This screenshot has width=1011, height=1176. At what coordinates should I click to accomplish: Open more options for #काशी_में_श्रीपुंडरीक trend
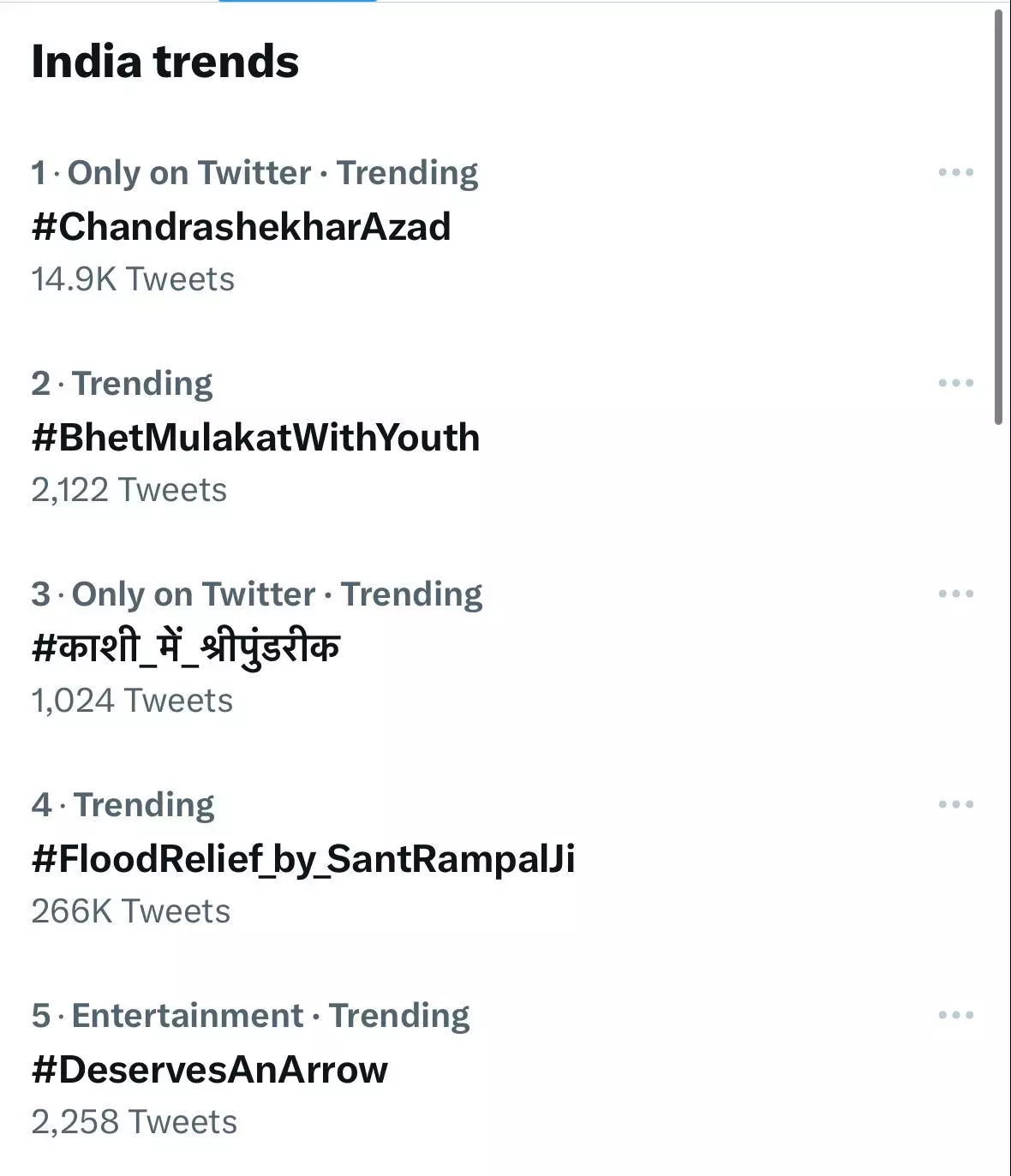point(955,594)
